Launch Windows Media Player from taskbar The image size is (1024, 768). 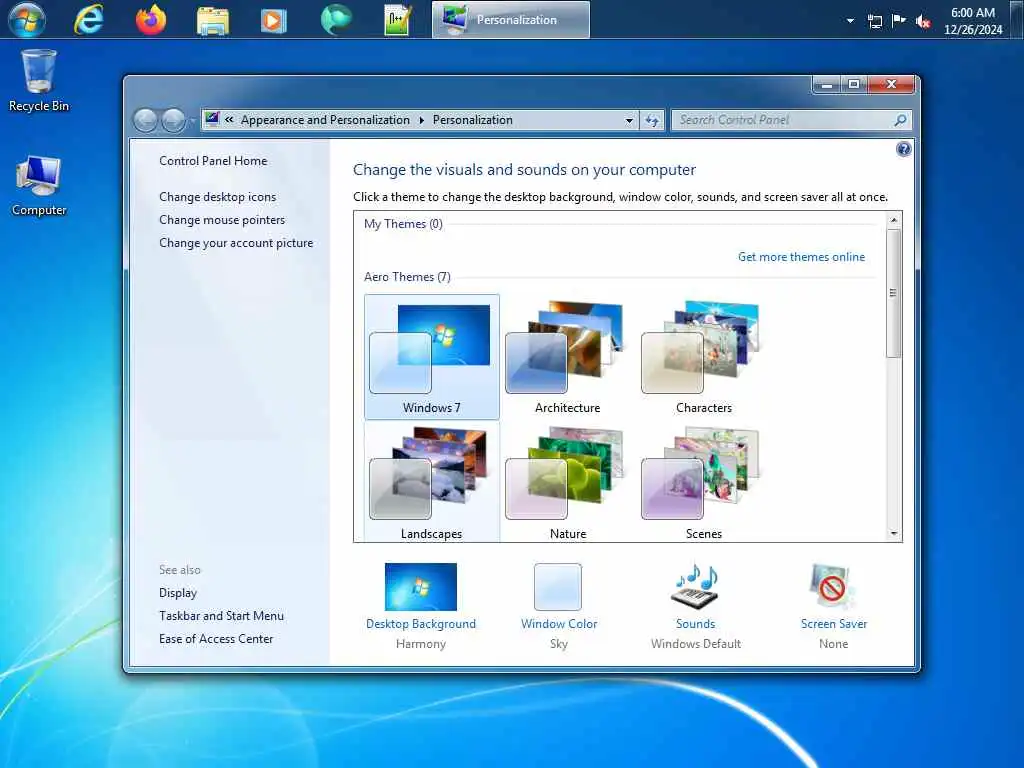pyautogui.click(x=274, y=20)
